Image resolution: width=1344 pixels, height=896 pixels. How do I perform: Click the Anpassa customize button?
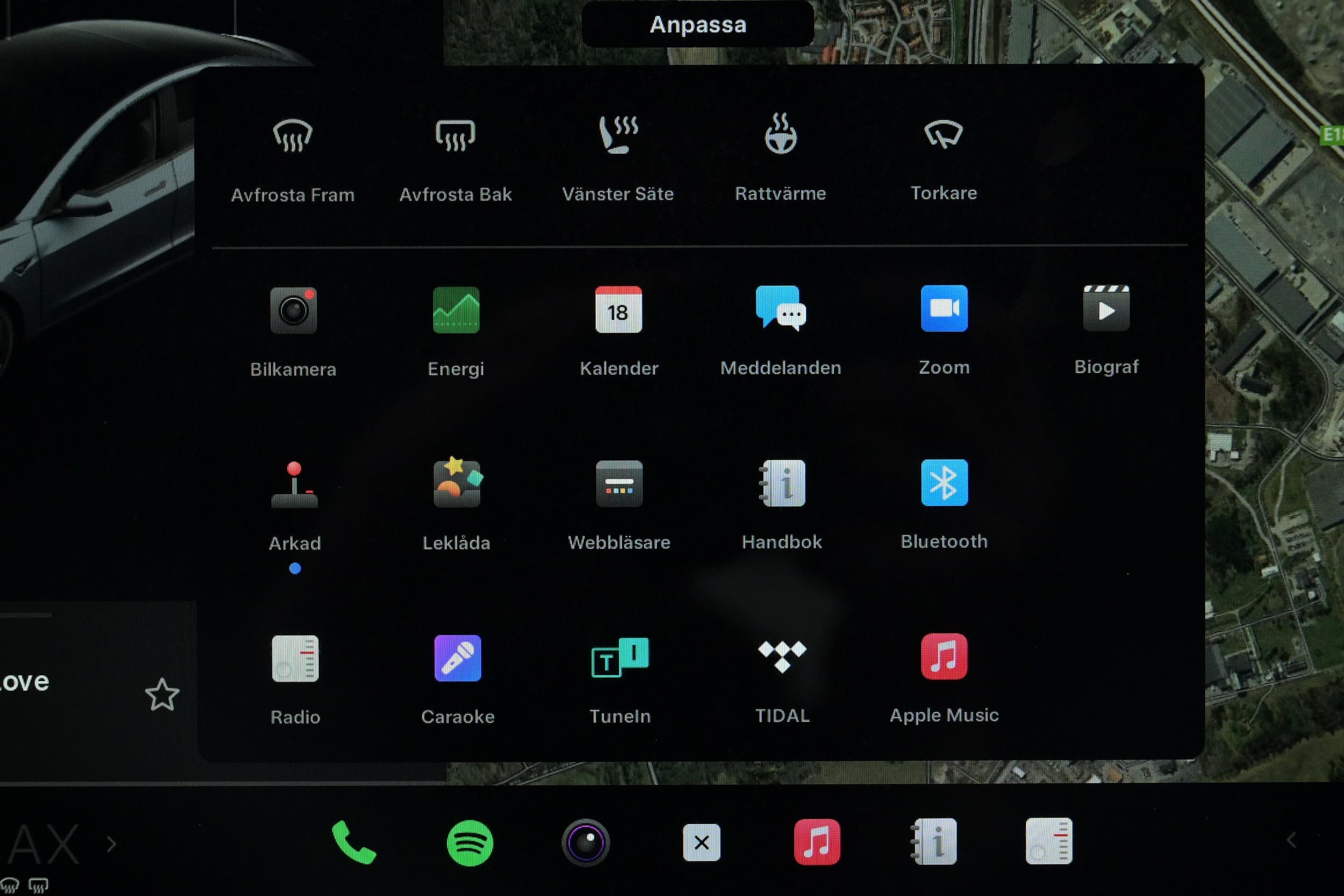(x=698, y=24)
